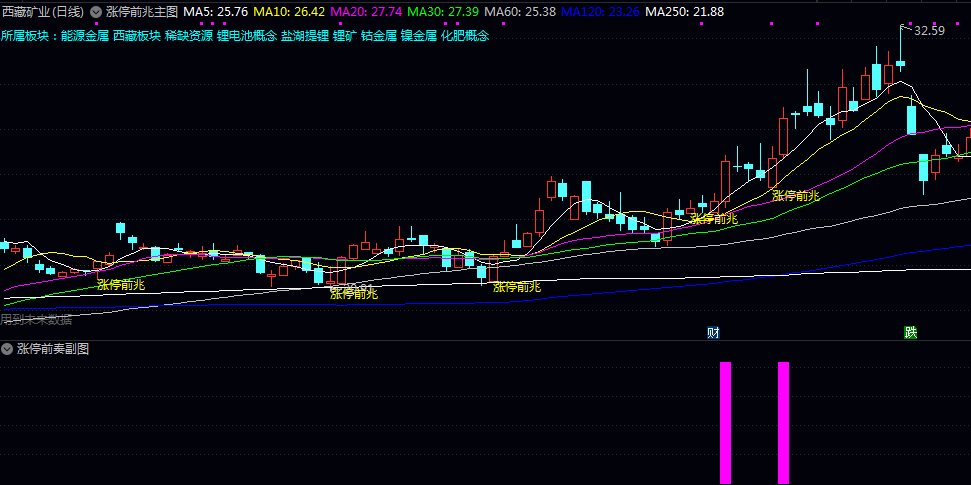The height and width of the screenshot is (485, 971).
Task: Select the magenta MA20: 27.74 value
Action: click(x=367, y=11)
